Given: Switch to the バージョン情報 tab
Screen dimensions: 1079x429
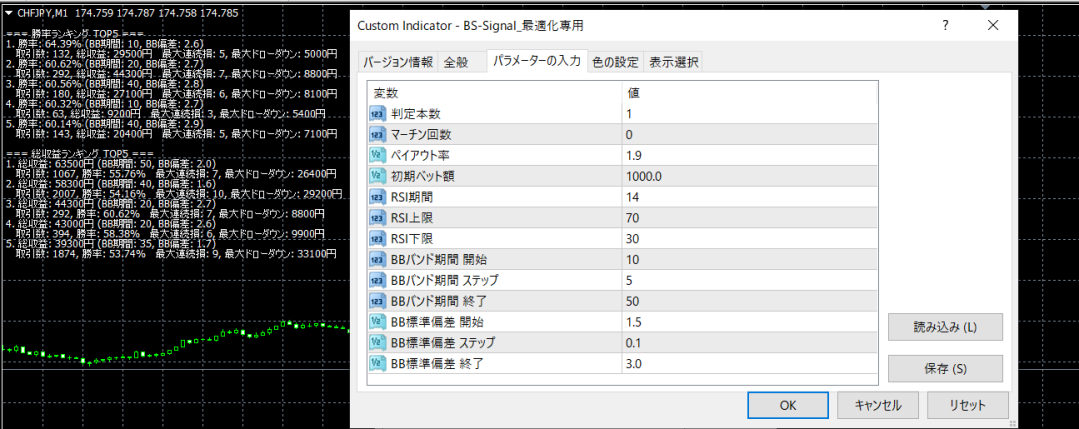Looking at the screenshot, I should coord(397,62).
